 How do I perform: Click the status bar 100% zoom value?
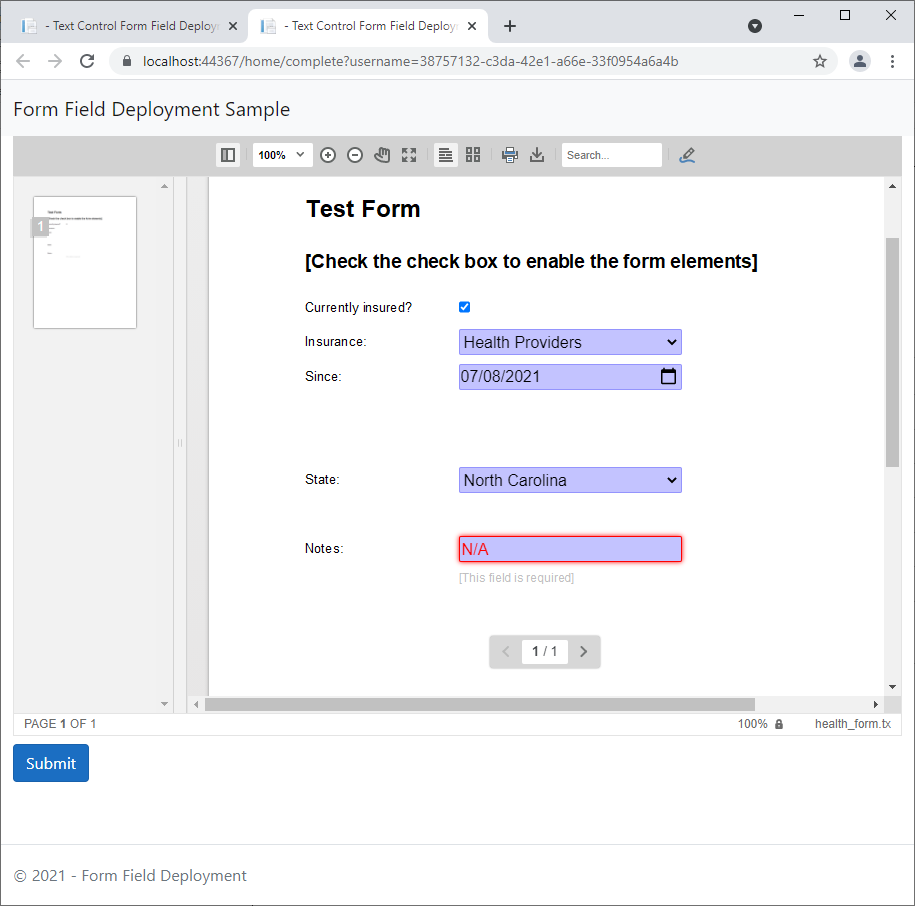(752, 724)
